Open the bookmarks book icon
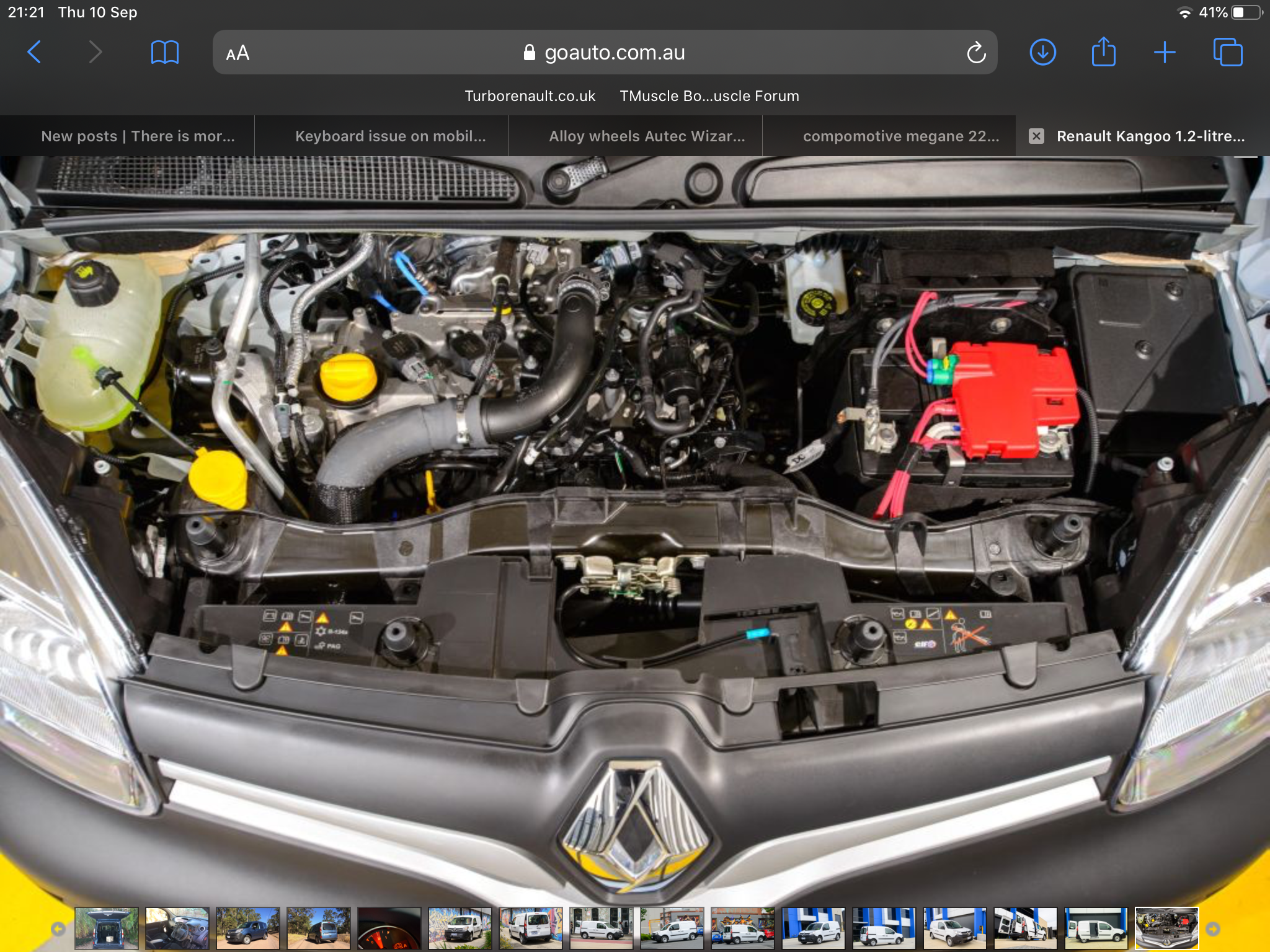The width and height of the screenshot is (1270, 952). [164, 53]
